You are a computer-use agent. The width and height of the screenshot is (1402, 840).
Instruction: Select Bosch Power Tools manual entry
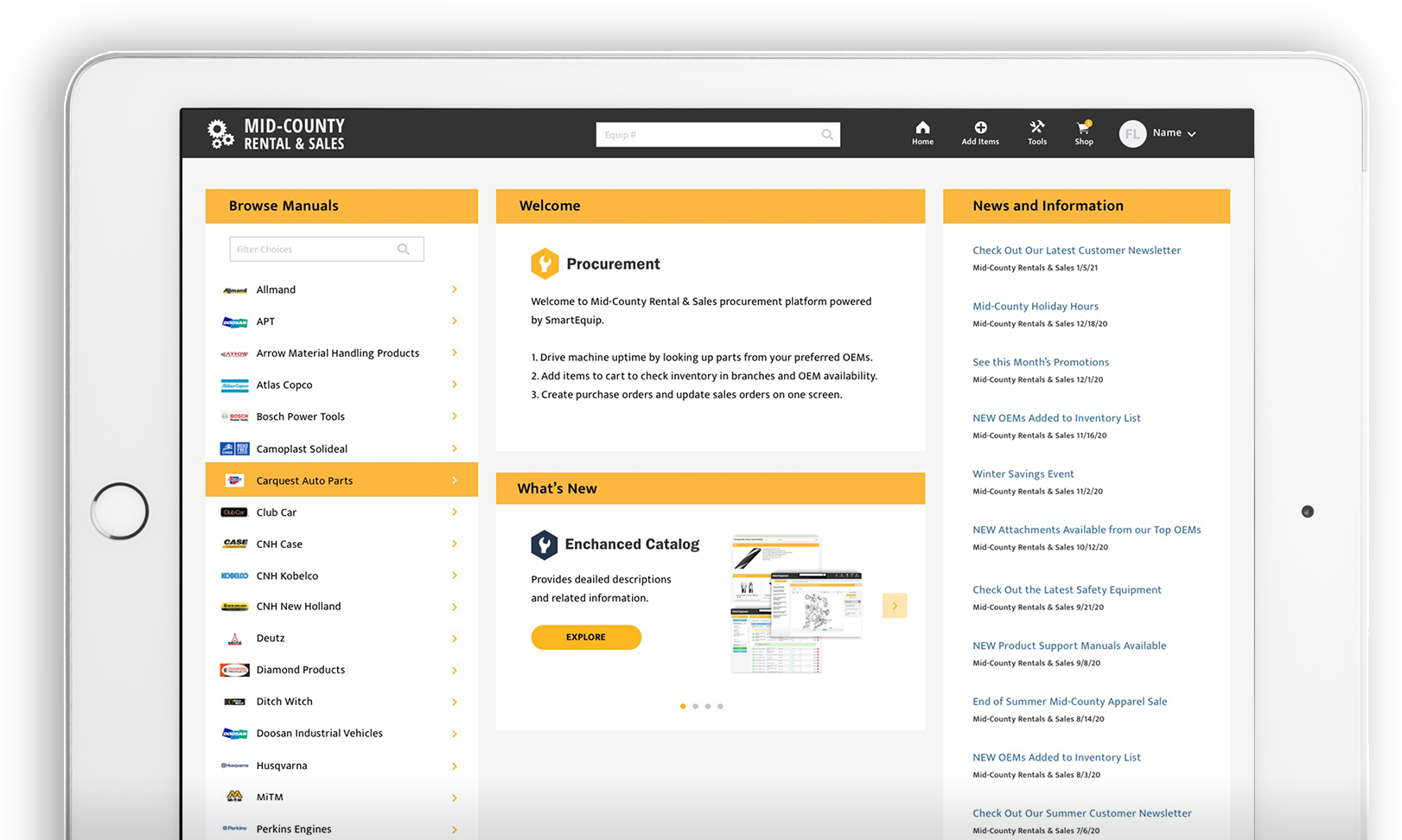tap(300, 417)
